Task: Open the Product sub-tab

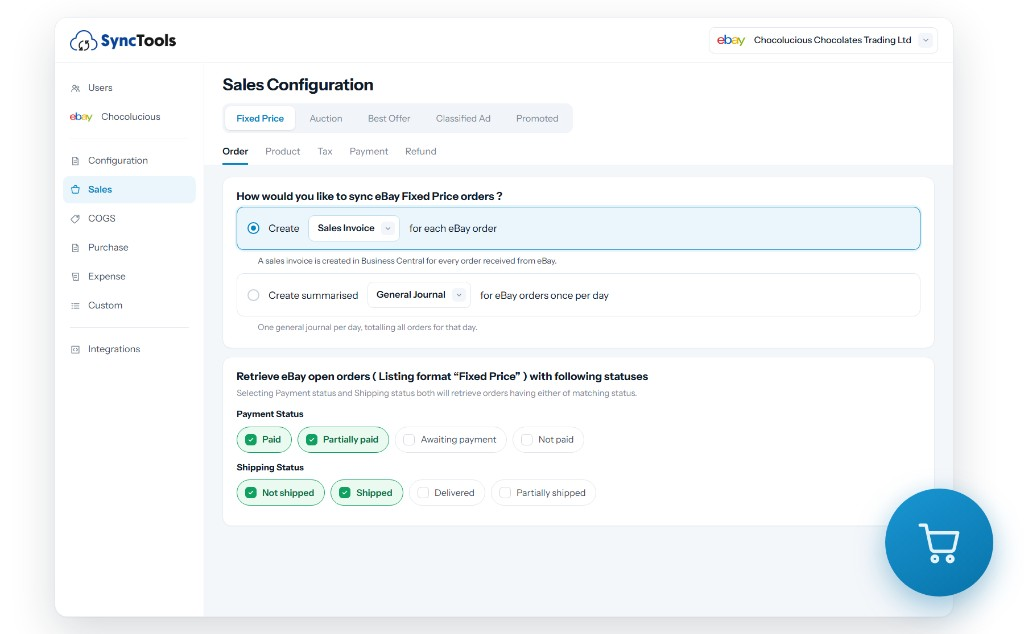Action: point(282,151)
